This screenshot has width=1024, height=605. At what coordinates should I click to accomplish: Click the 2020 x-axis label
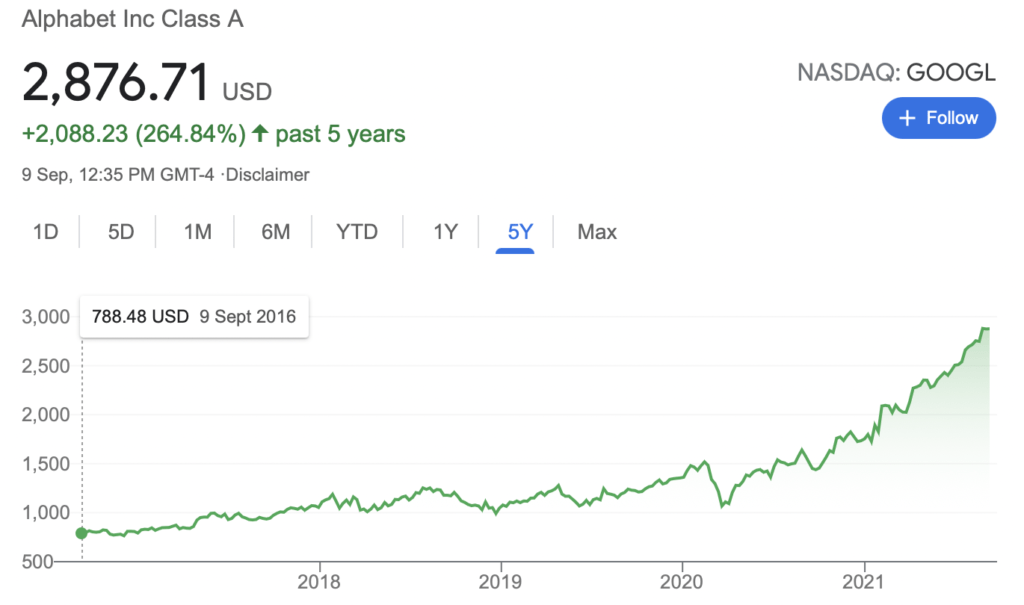coord(683,581)
